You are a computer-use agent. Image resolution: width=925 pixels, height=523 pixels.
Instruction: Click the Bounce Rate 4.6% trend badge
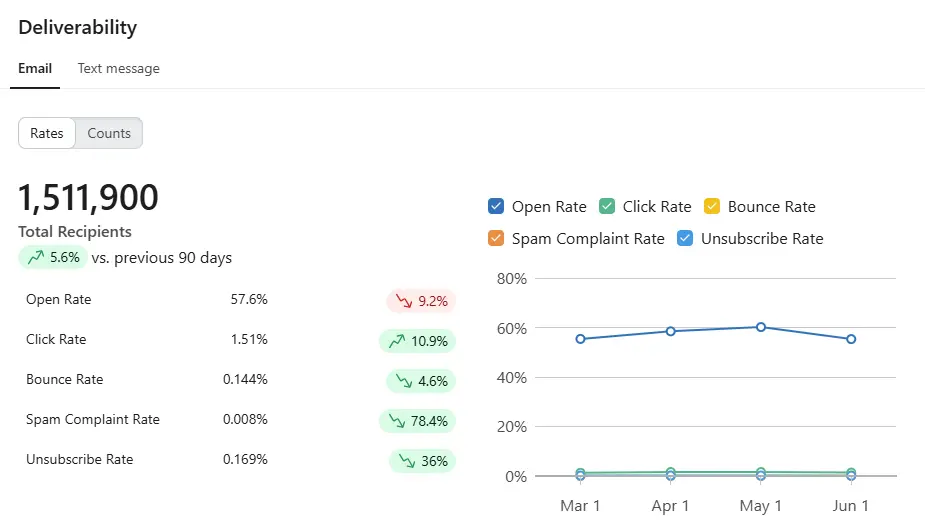pos(421,381)
